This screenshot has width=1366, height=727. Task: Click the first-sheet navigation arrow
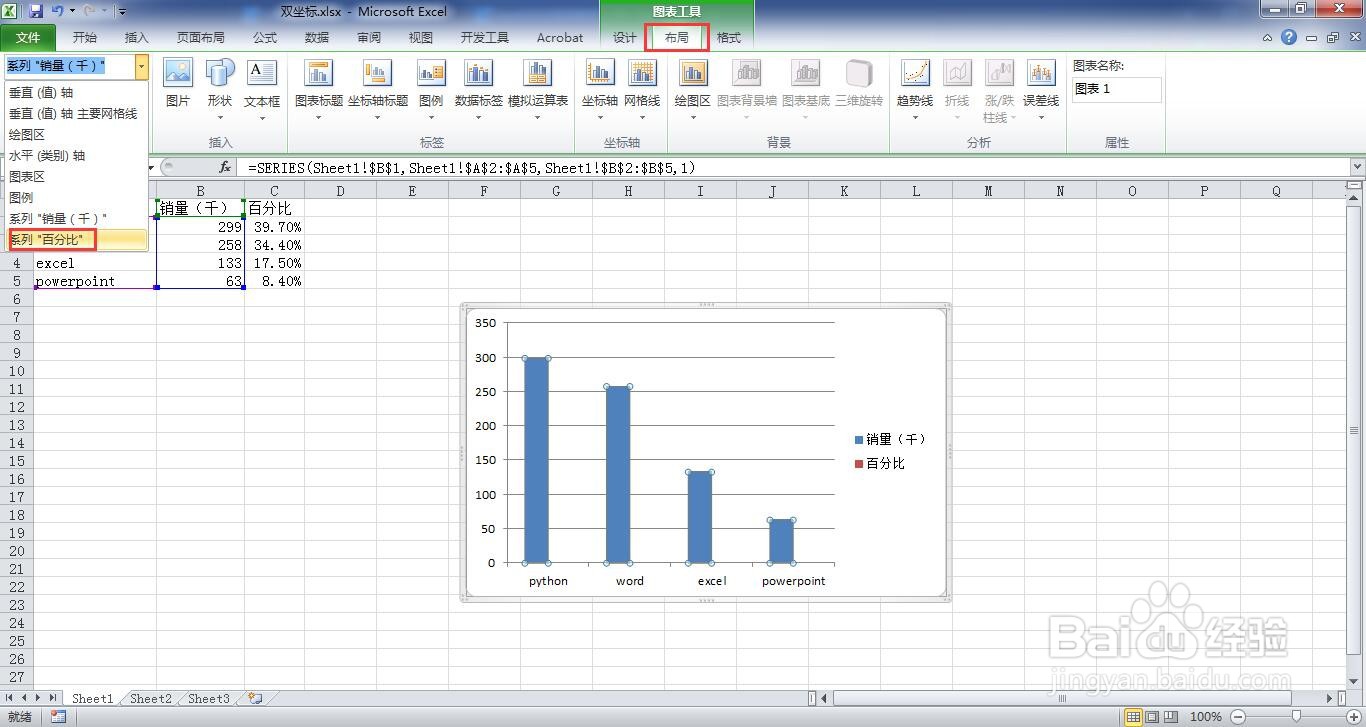11,698
